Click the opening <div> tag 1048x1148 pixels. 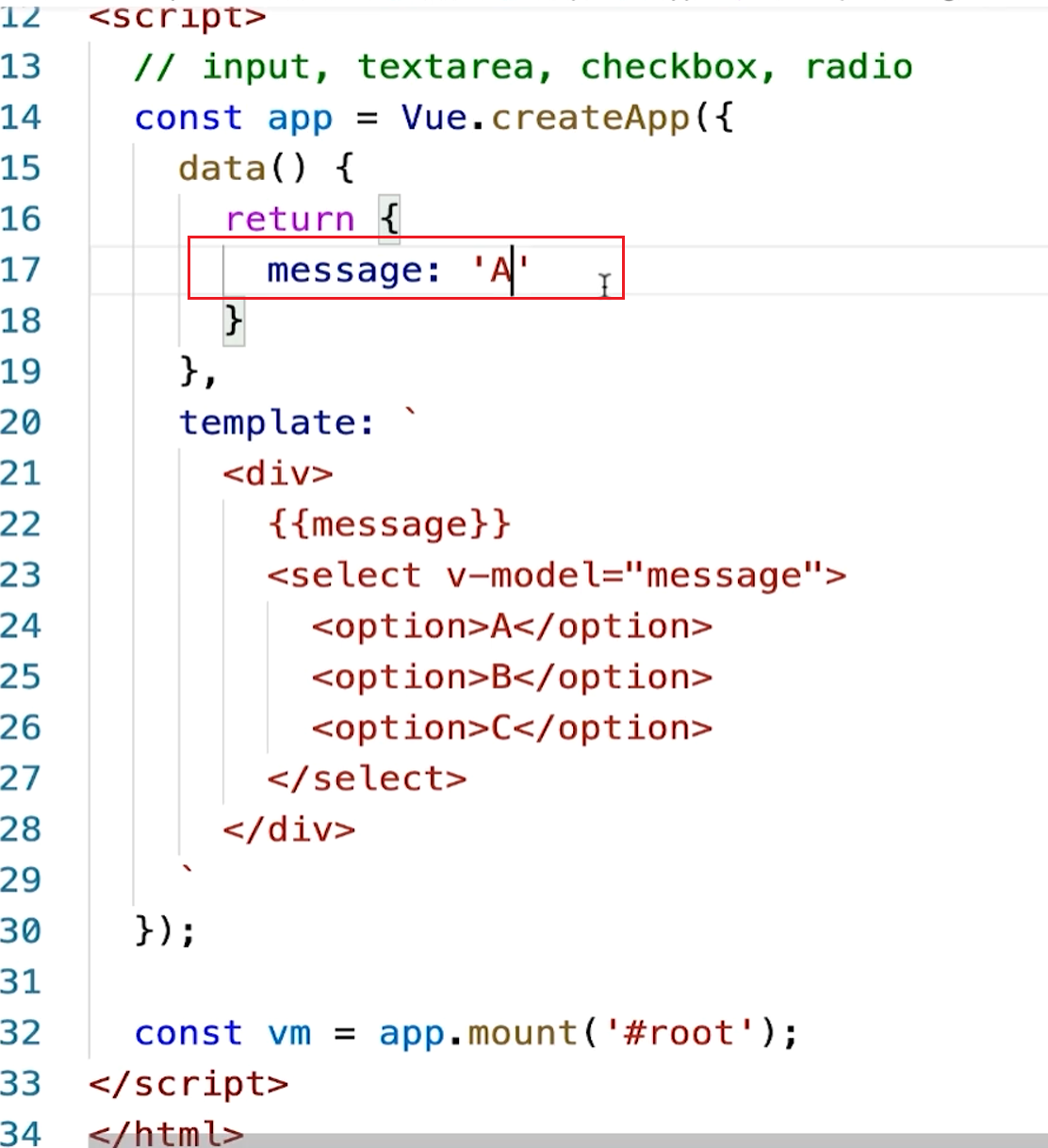pos(278,473)
